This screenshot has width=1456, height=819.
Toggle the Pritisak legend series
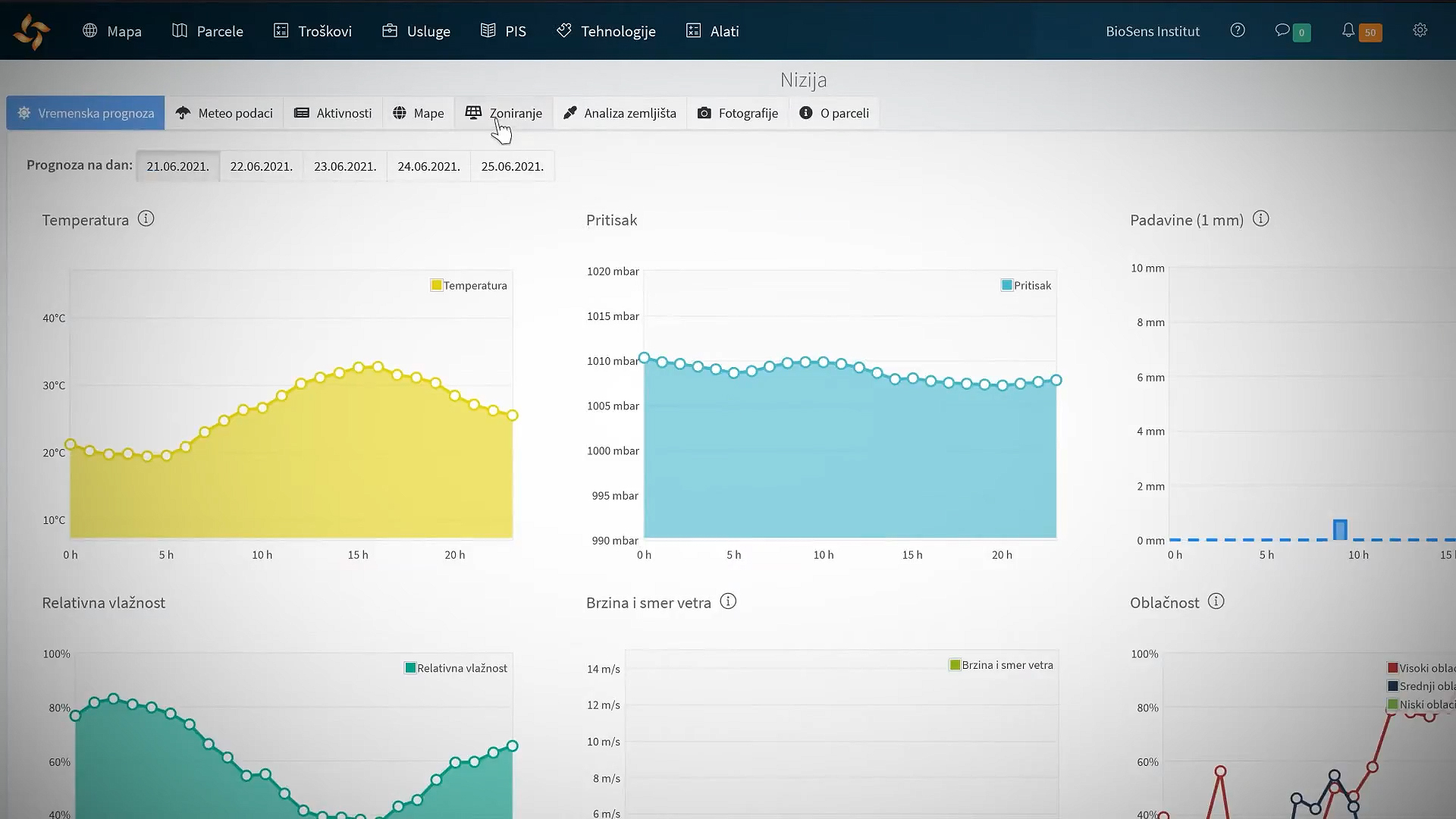click(1026, 285)
